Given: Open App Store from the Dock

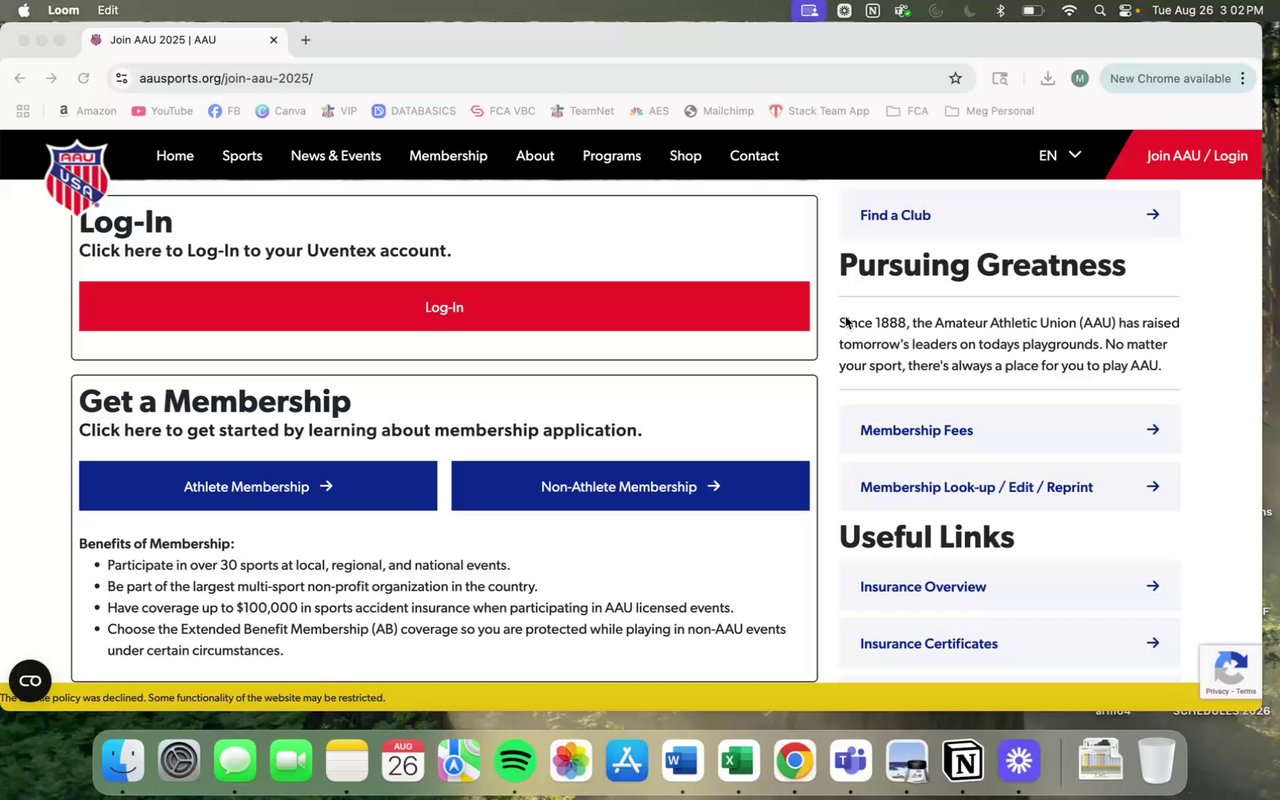Looking at the screenshot, I should click(627, 762).
